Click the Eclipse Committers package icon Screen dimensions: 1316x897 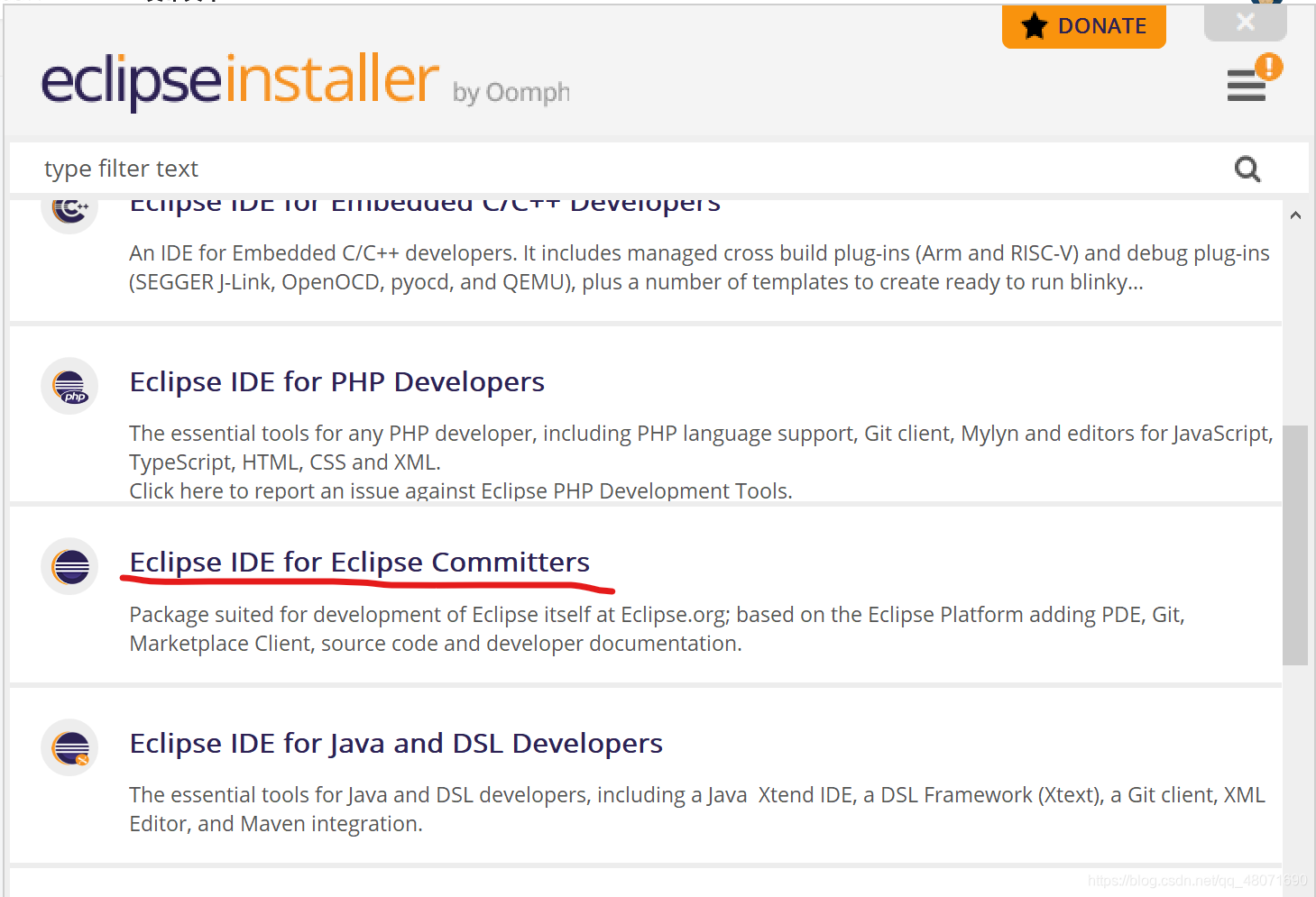pos(69,566)
